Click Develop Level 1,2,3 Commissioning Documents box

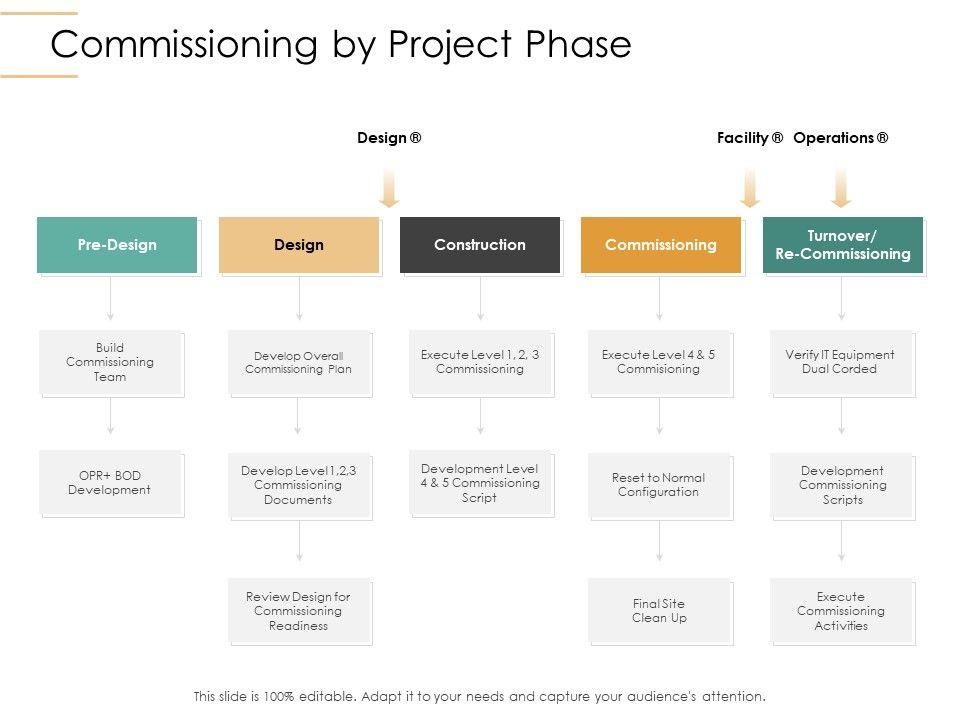pos(298,485)
